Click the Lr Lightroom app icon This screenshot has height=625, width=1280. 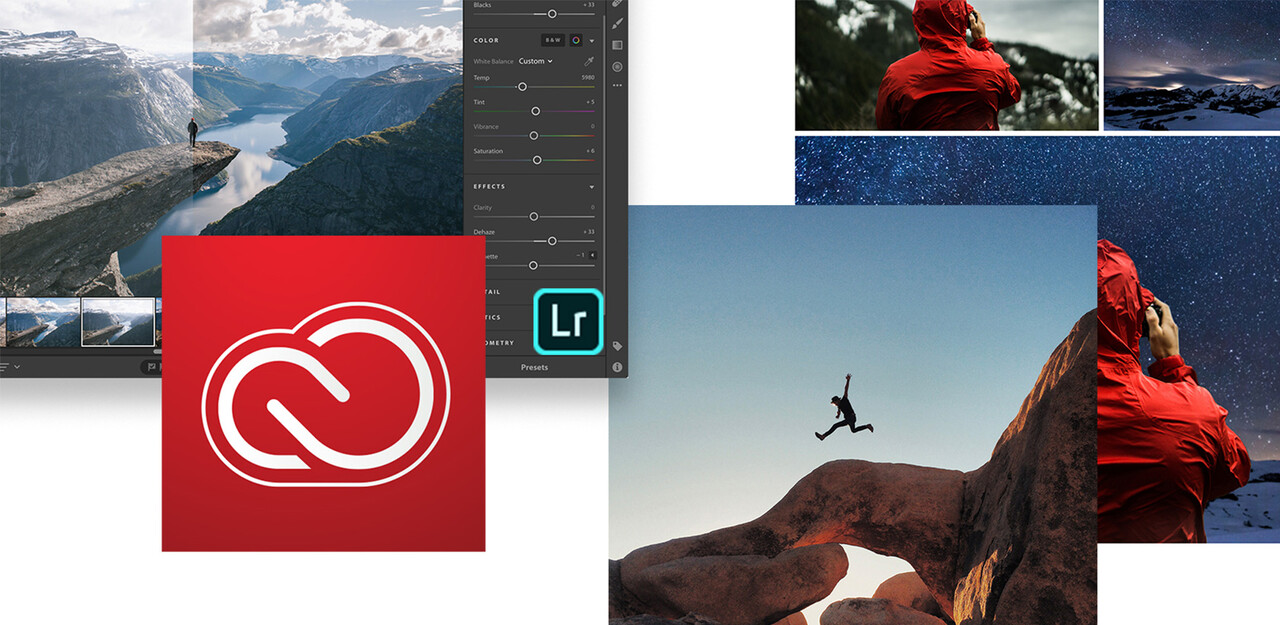(568, 321)
